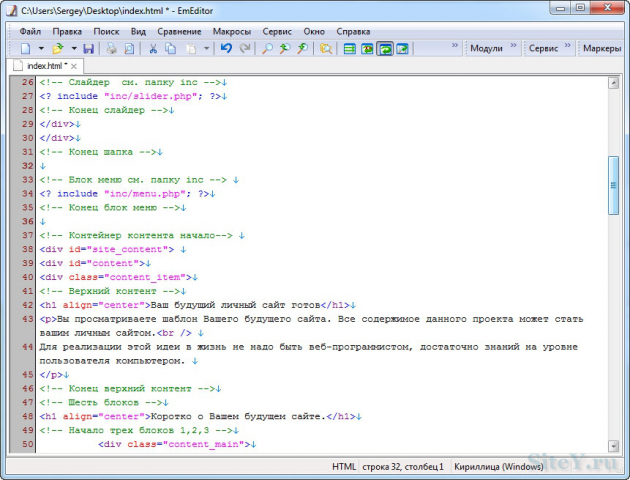Click the New file icon
Image resolution: width=630 pixels, height=480 pixels.
coord(26,49)
